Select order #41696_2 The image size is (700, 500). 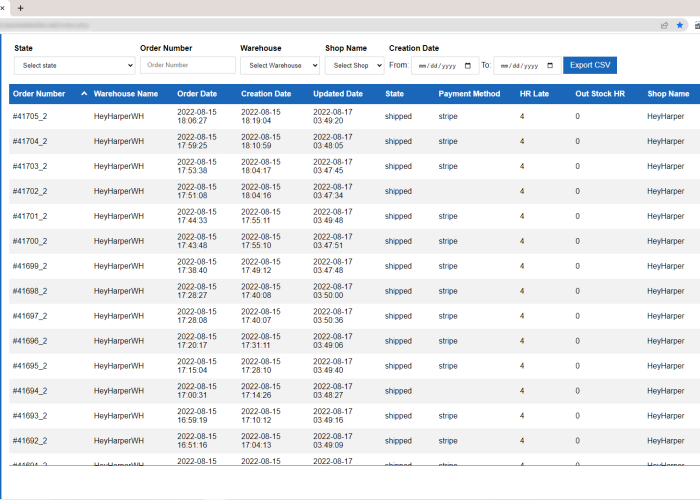pyautogui.click(x=30, y=342)
